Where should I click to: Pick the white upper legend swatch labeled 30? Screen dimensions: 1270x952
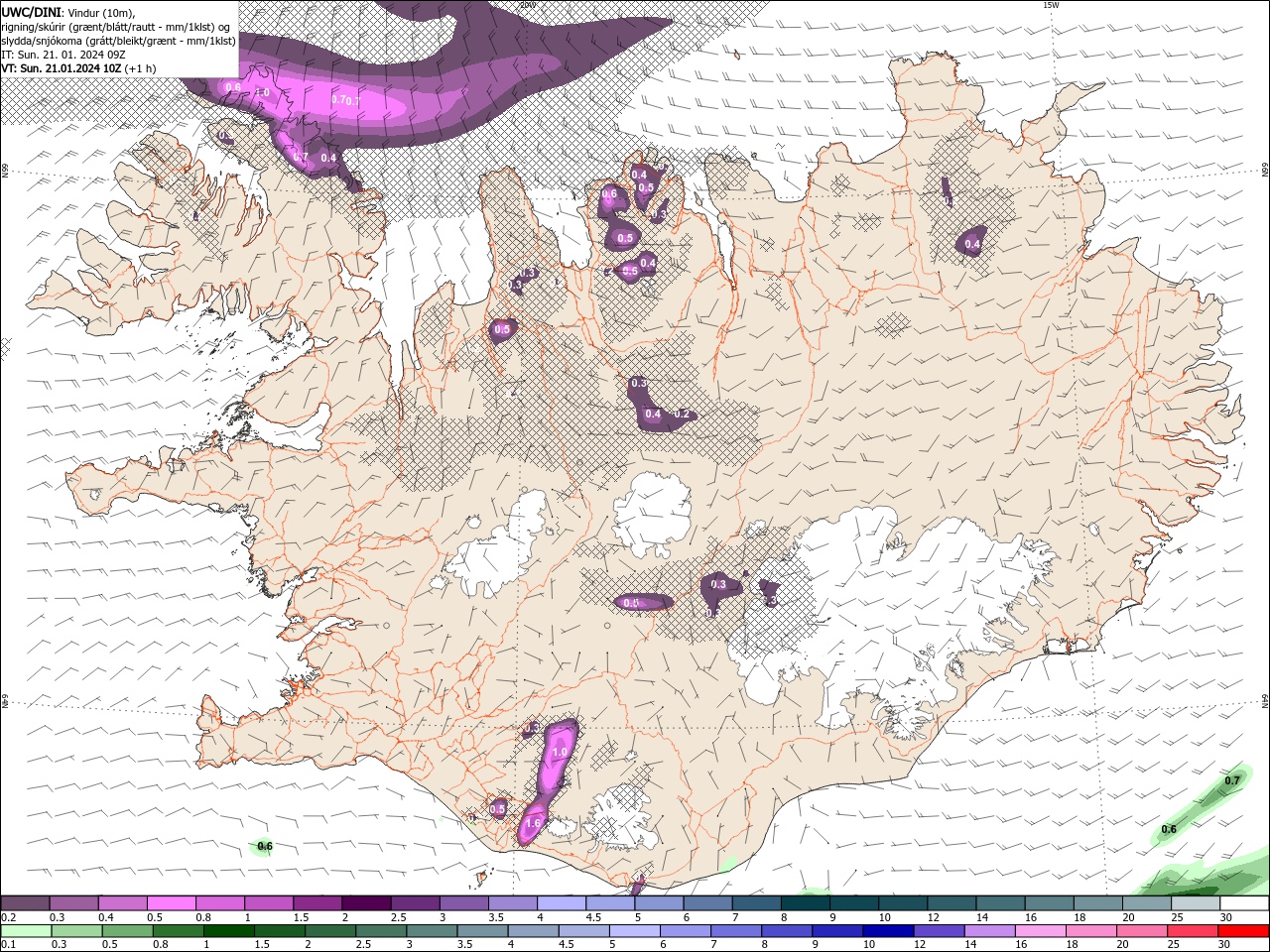point(1245,903)
